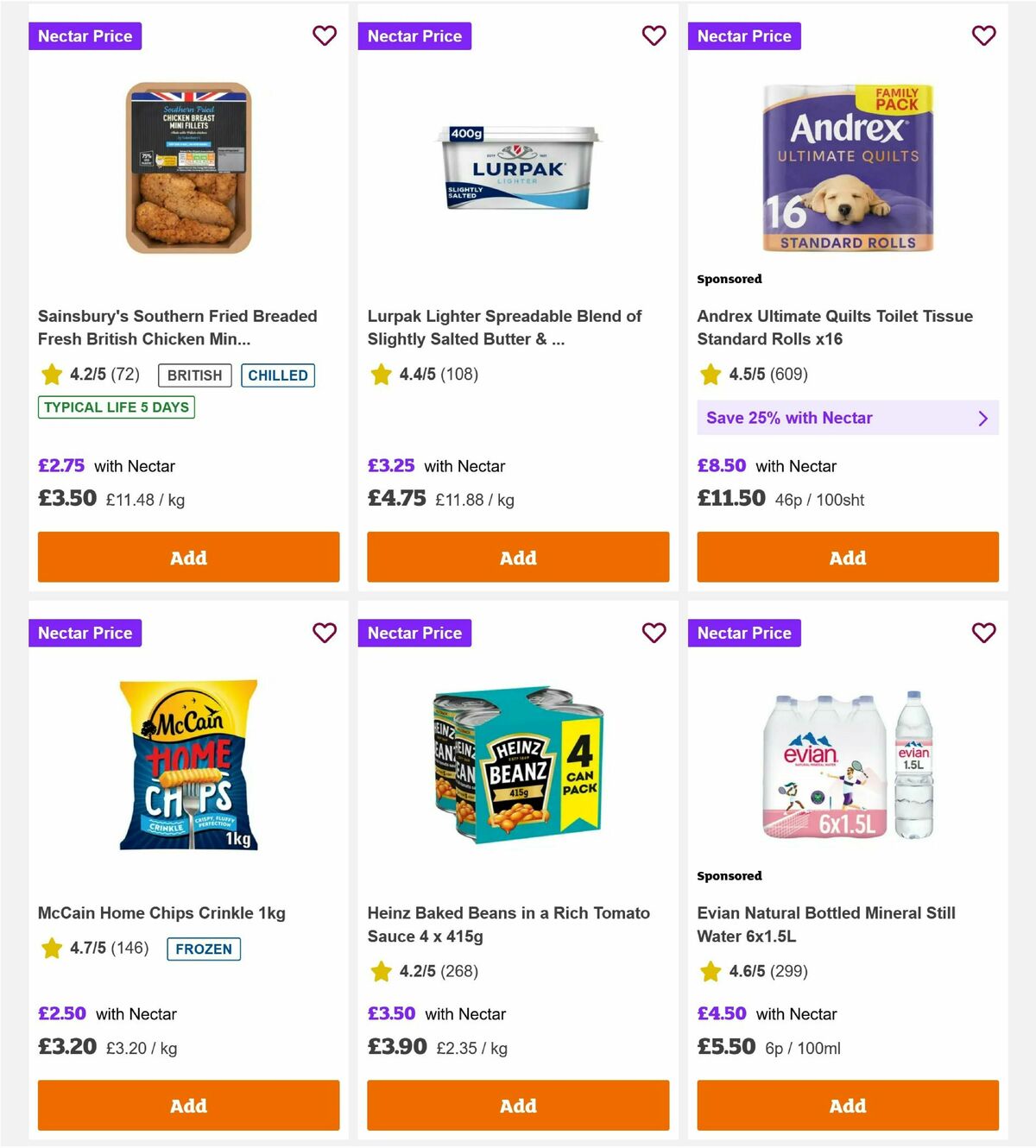1036x1148 pixels.
Task: Toggle favourite on the Heinz Beanz item
Action: point(654,633)
